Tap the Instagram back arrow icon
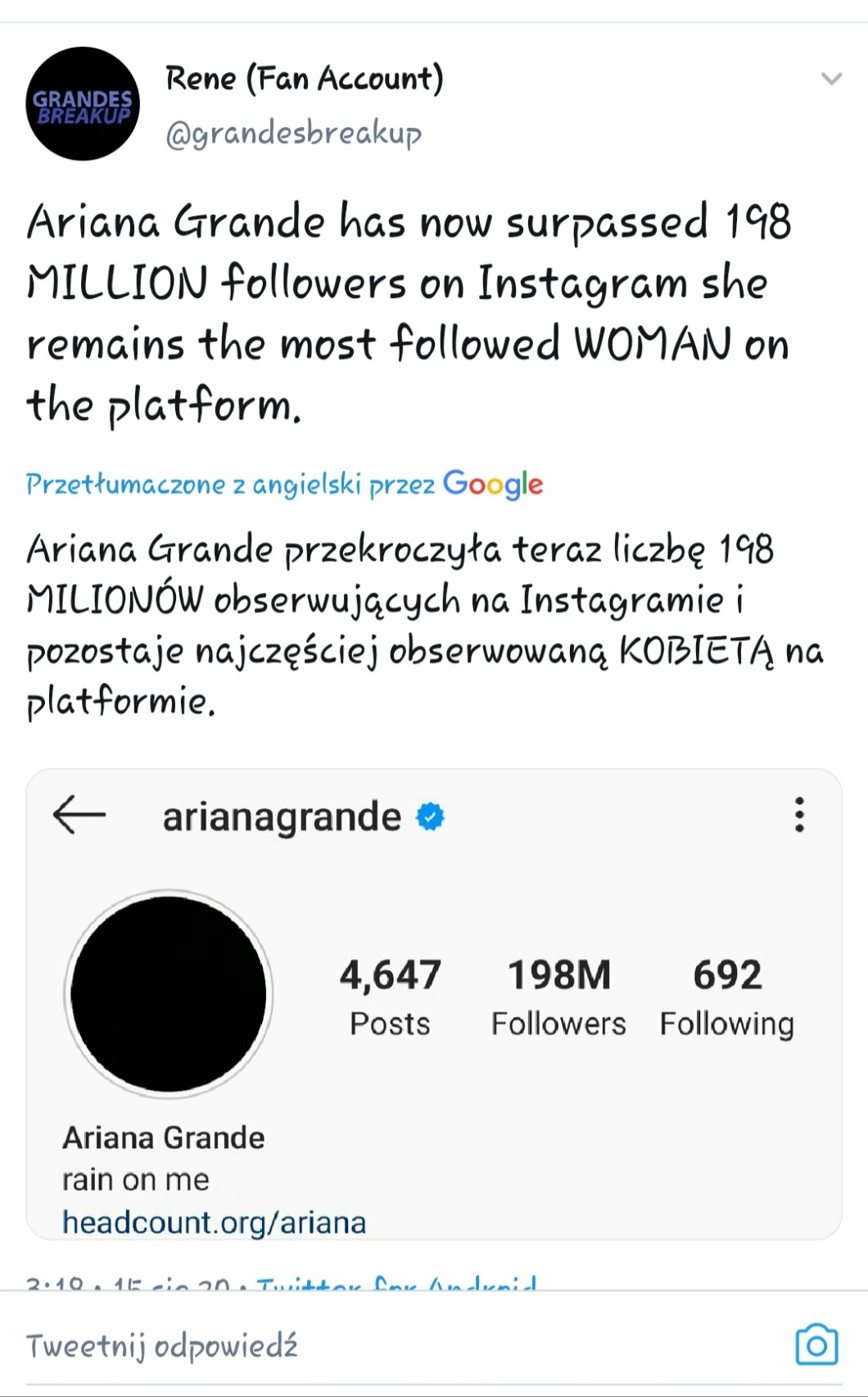This screenshot has height=1397, width=868. click(x=79, y=815)
